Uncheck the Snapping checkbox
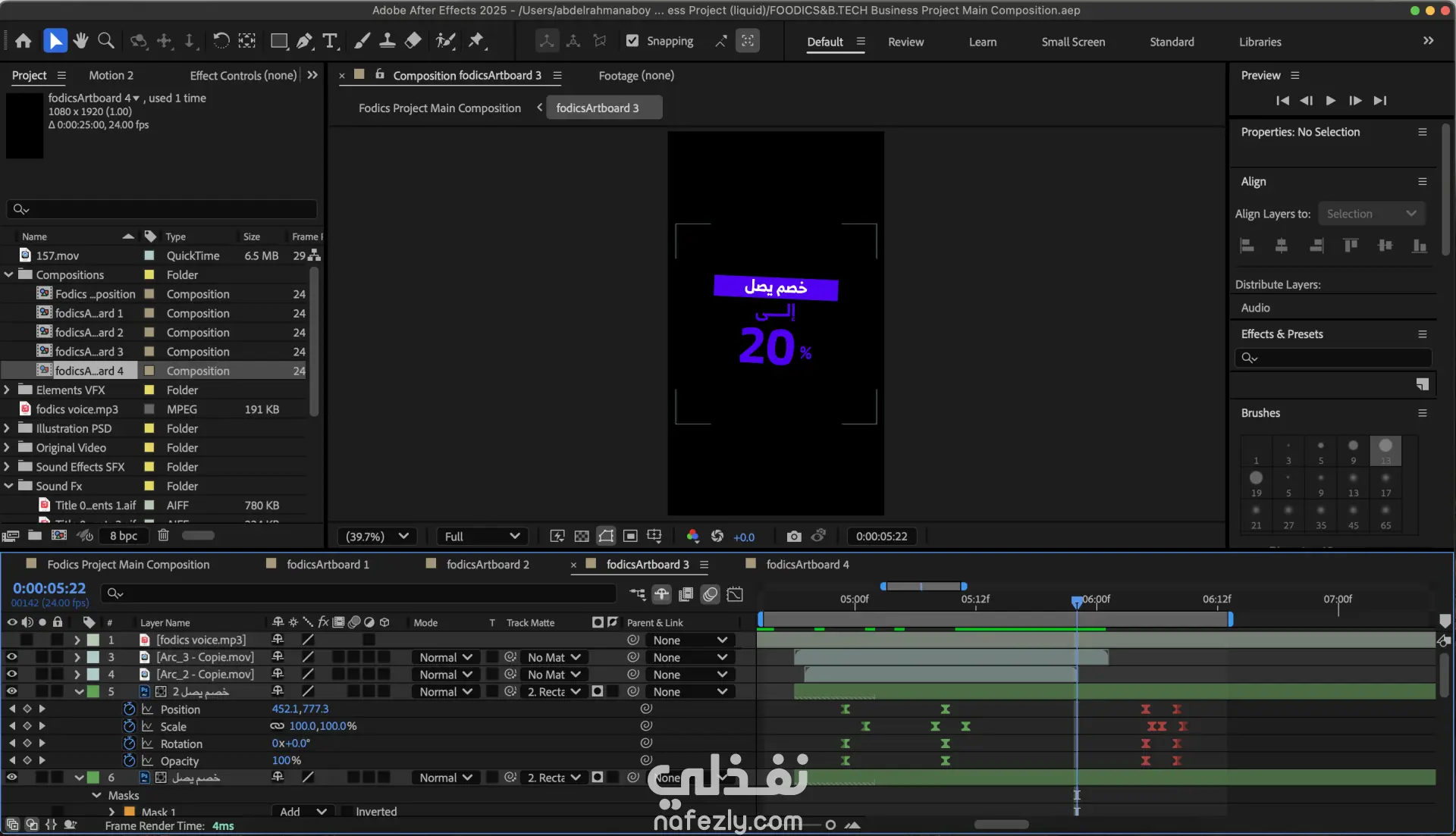This screenshot has height=836, width=1456. click(x=632, y=41)
